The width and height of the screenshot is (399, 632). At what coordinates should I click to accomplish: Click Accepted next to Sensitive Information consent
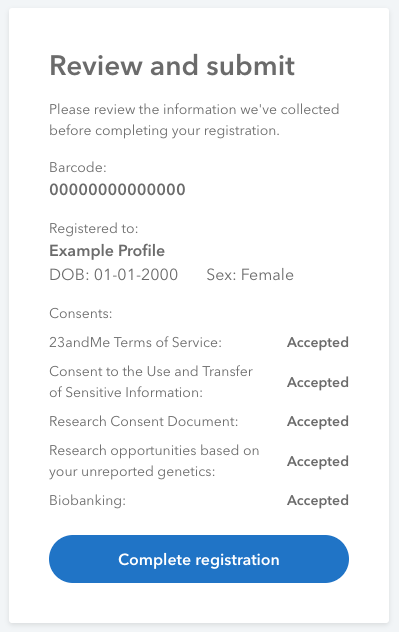(318, 382)
